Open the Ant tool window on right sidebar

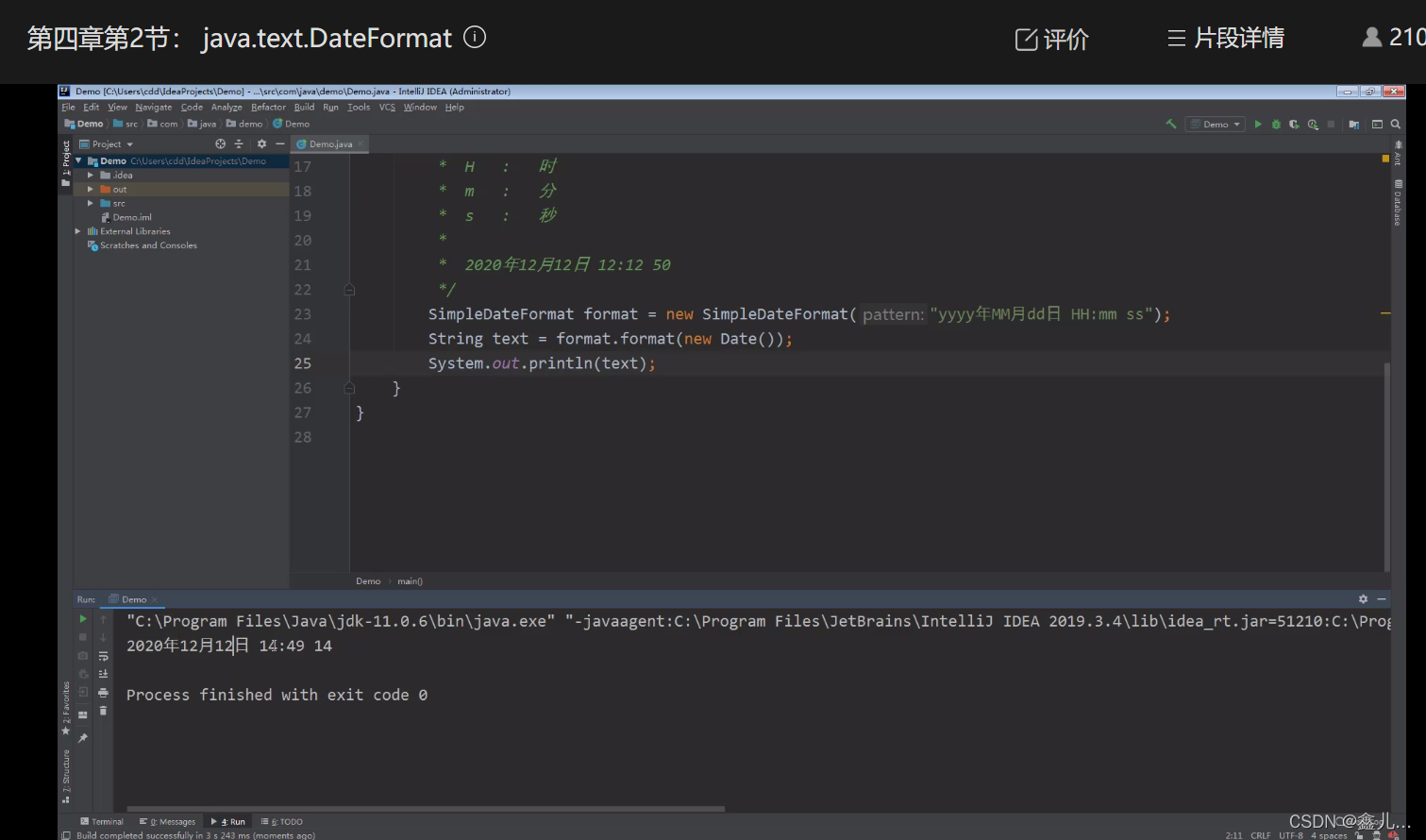coord(1398,153)
